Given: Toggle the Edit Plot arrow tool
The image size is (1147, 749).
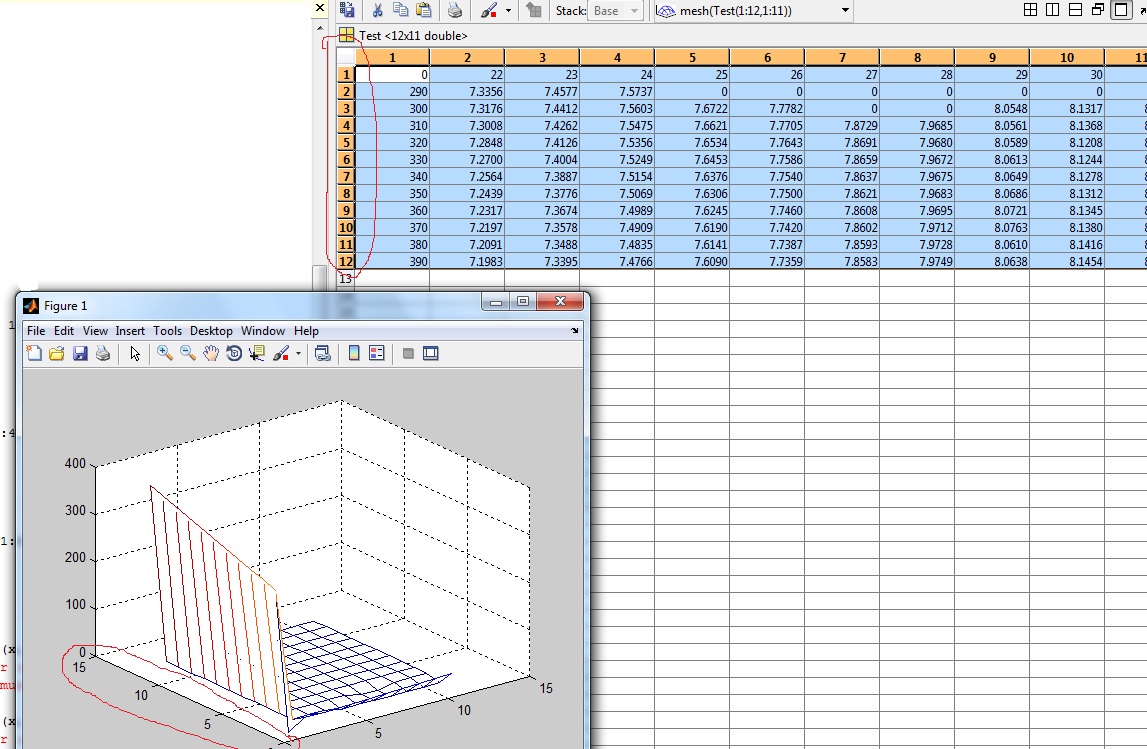Looking at the screenshot, I should pos(135,353).
